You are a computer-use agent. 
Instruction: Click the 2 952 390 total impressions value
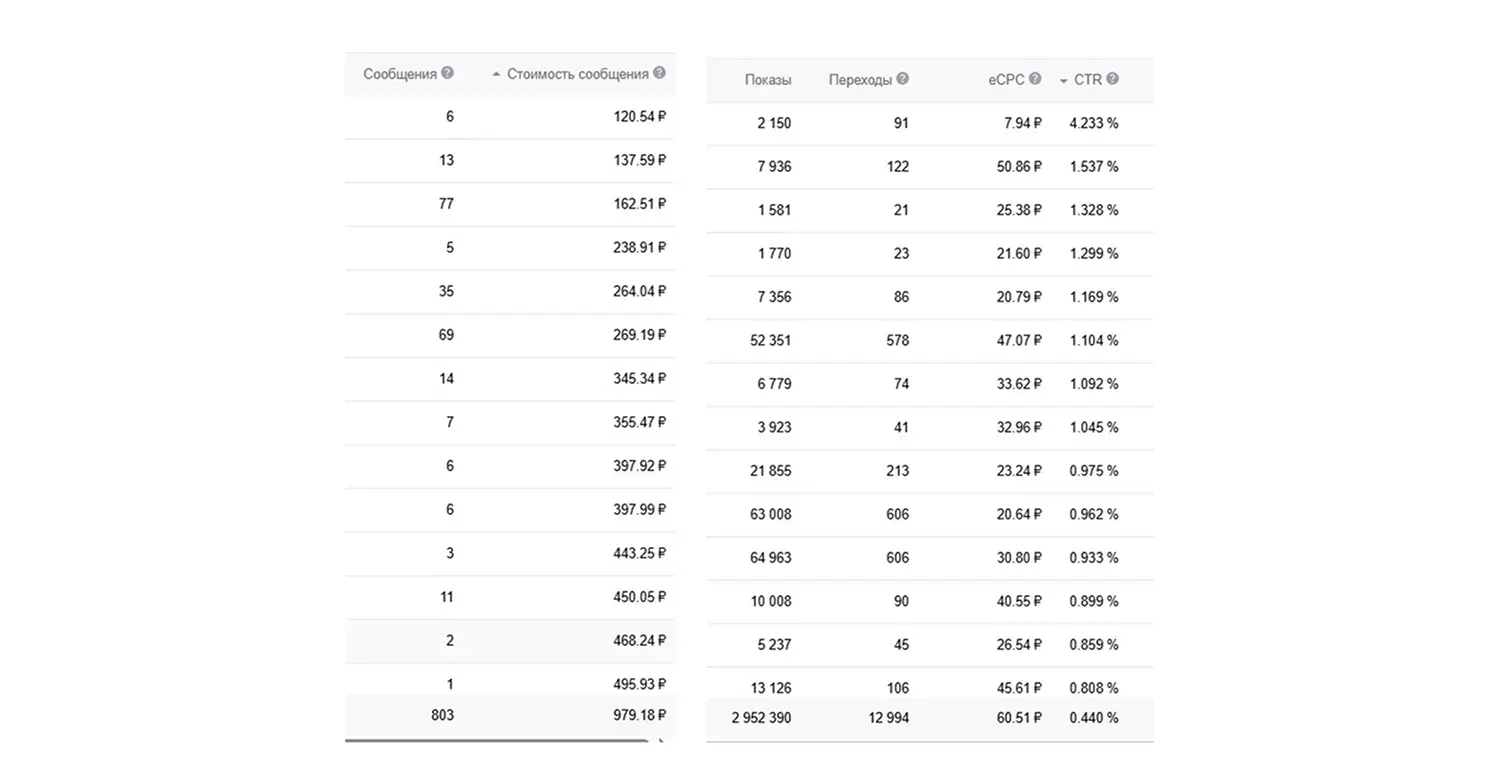point(761,718)
